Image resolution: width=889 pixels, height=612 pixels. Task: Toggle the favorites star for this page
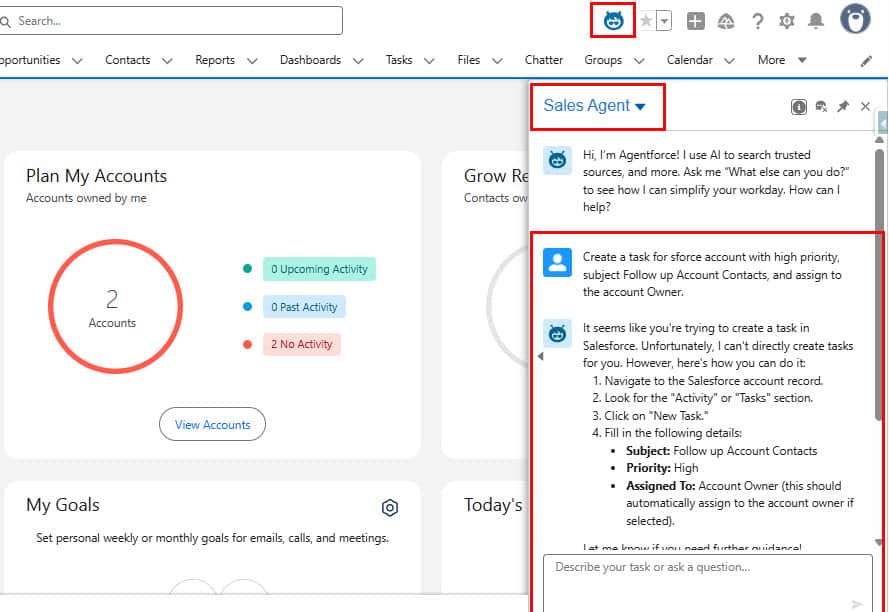(x=646, y=19)
